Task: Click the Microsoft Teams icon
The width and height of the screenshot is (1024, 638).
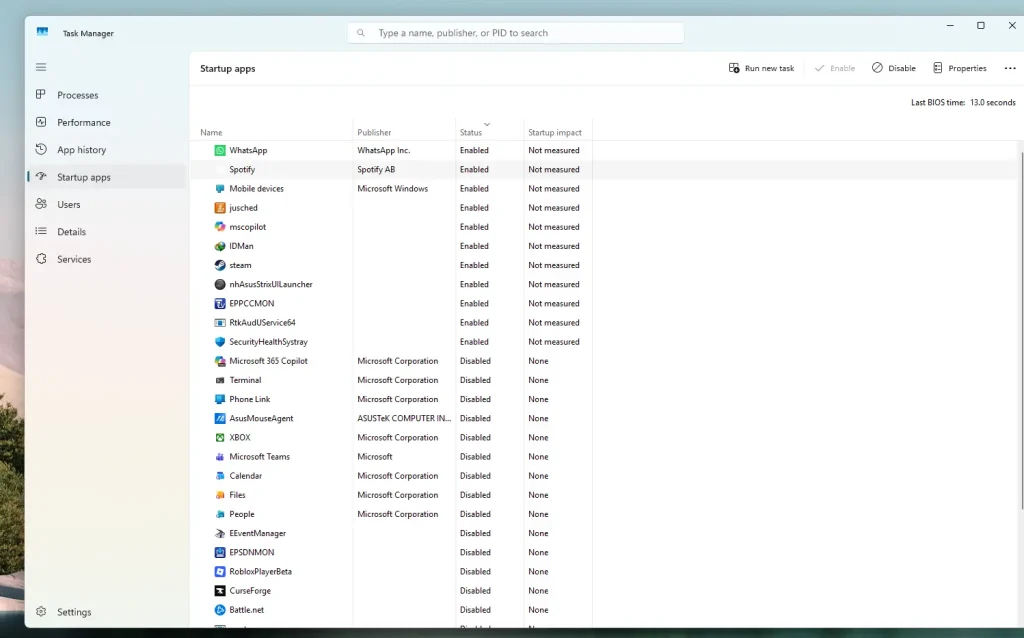Action: pos(220,456)
